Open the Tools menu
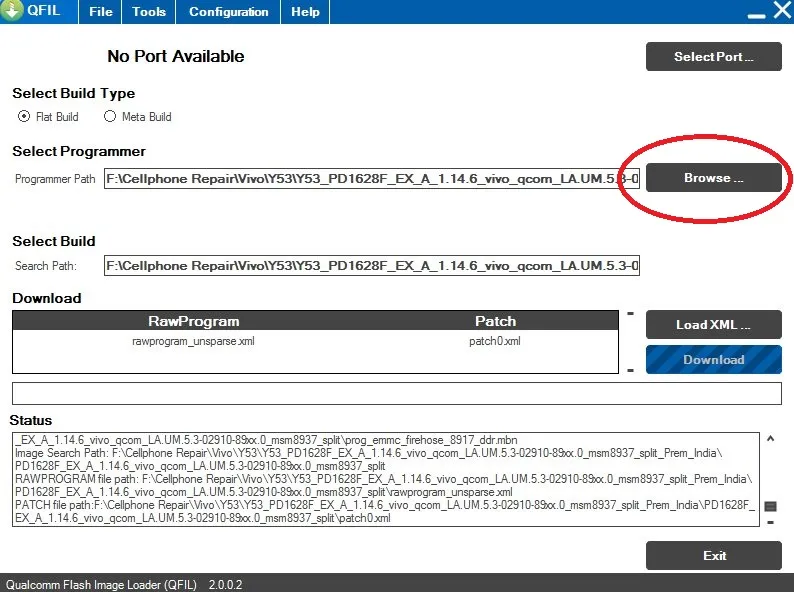 (149, 12)
